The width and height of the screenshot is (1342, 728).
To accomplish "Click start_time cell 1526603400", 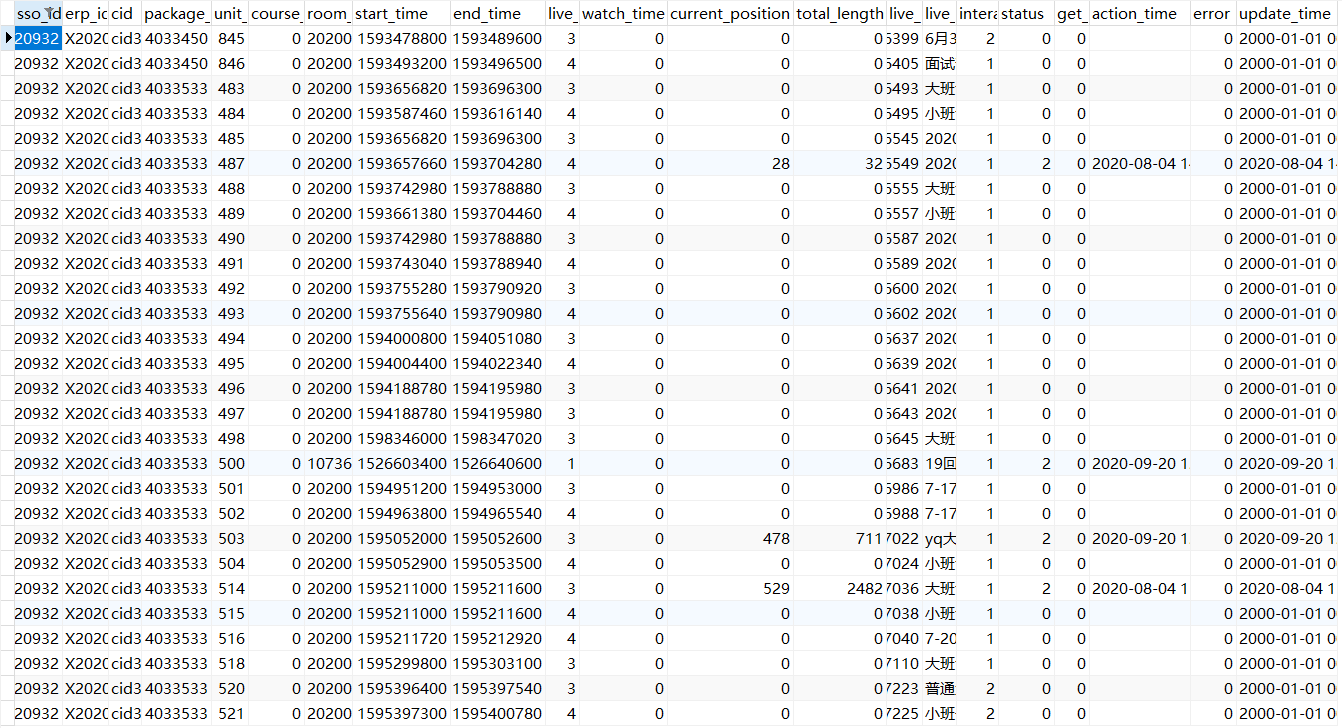I will click(x=400, y=463).
